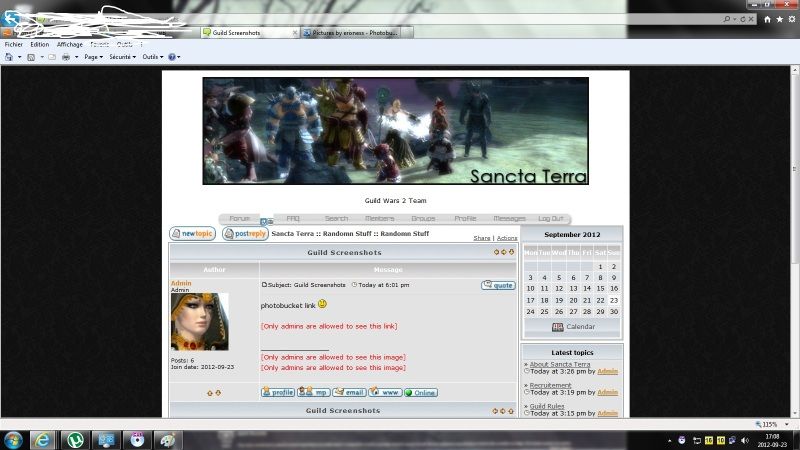Go to the browser Home icon

tap(767, 19)
